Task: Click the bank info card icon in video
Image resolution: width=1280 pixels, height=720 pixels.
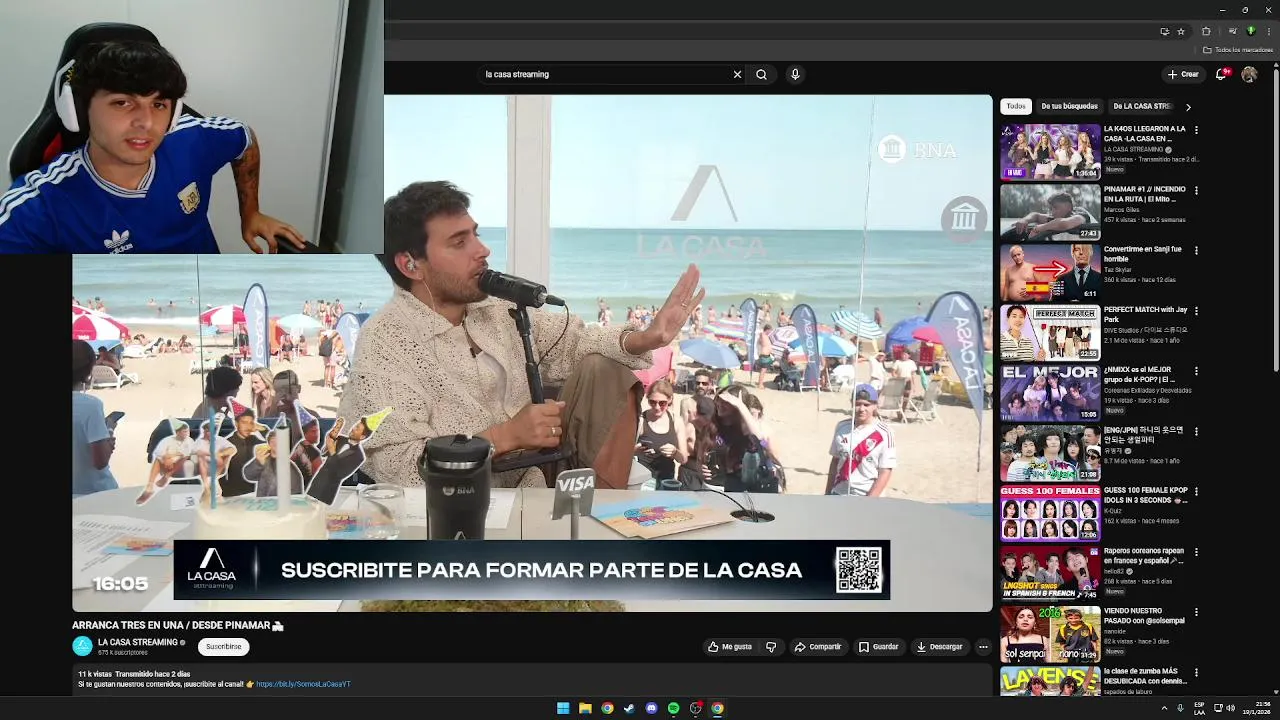Action: [x=964, y=218]
